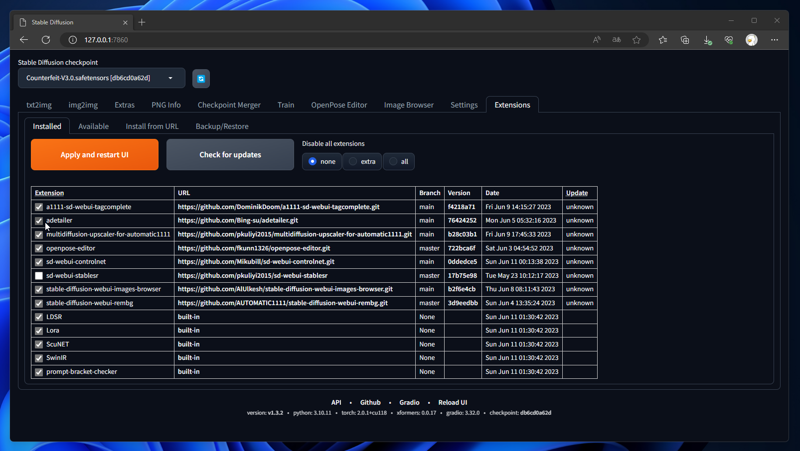The image size is (800, 451).
Task: Enable the sd-webui-stablesr extension checkbox
Action: click(39, 275)
